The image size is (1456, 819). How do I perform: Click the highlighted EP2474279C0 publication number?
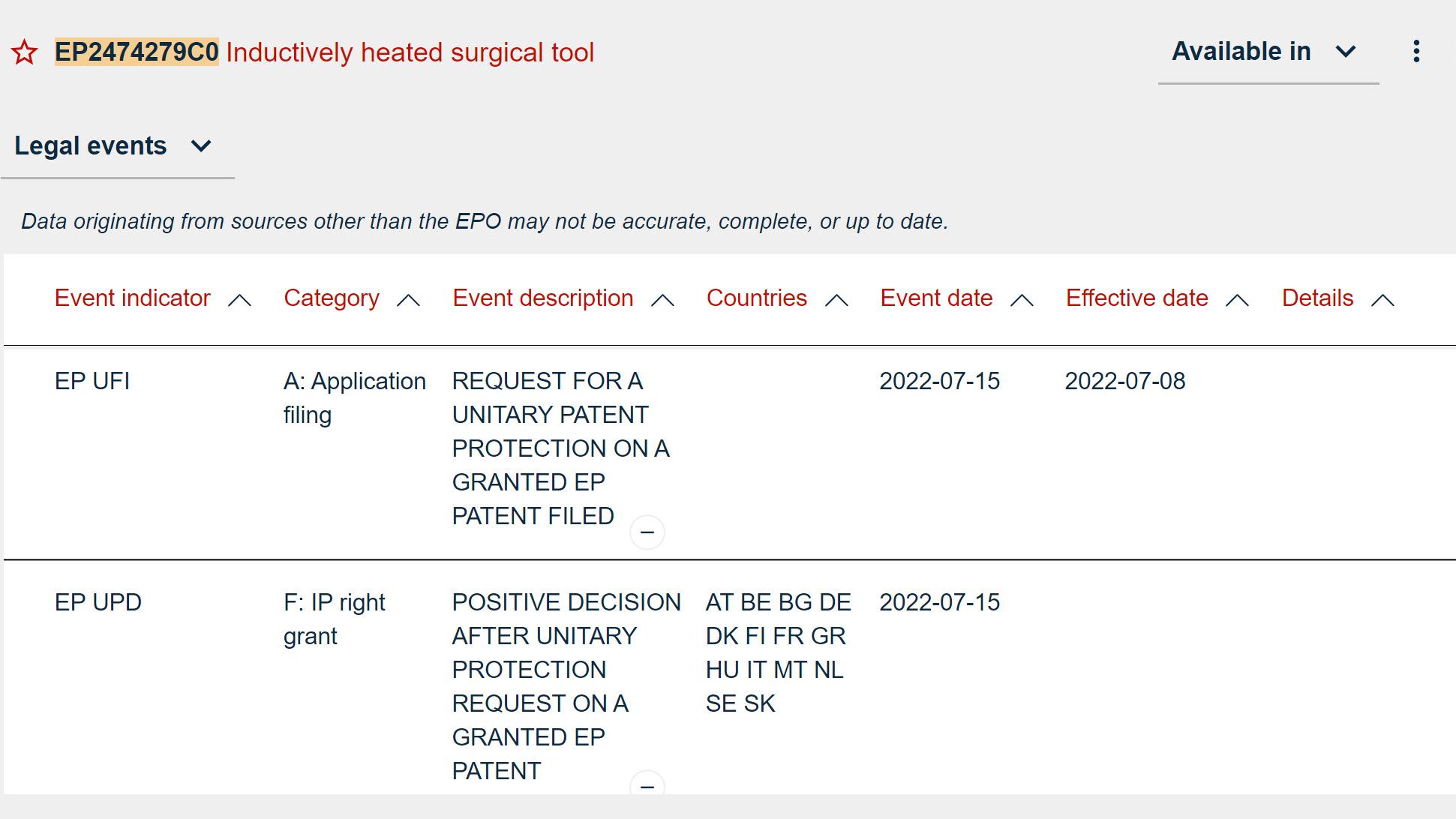pos(137,52)
